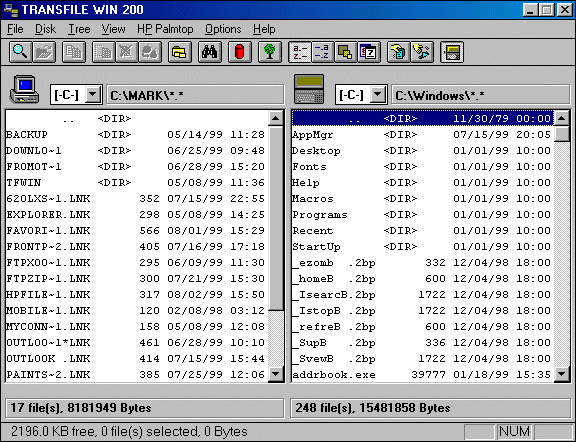Select the highlighted parent directory row in right pane
Screen dimensions: 576x442
423,118
